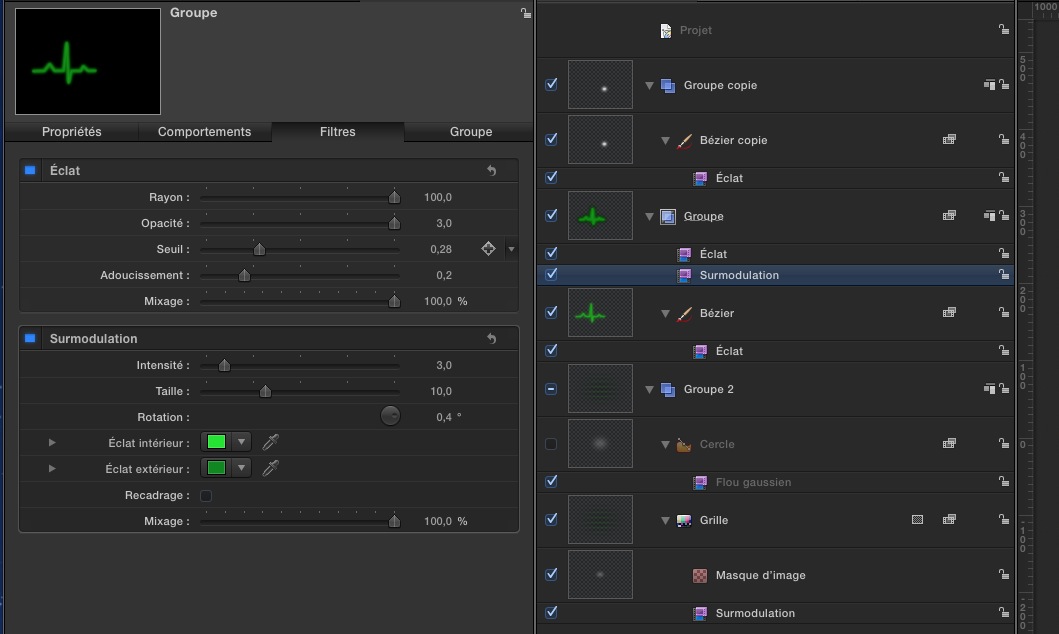Click the Grille mask icon in the layers list

coord(917,520)
